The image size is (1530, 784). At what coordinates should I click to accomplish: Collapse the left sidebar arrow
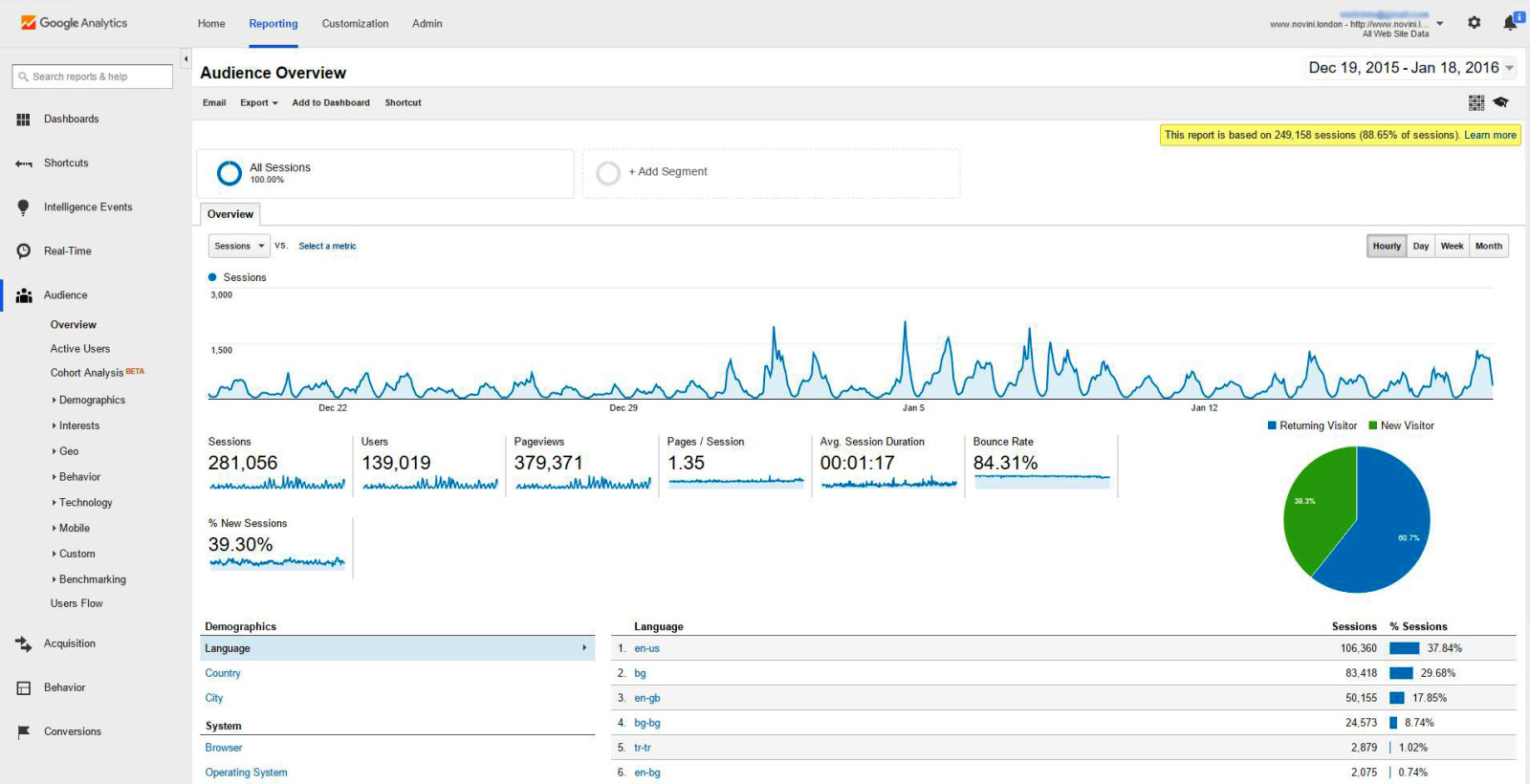[x=186, y=59]
